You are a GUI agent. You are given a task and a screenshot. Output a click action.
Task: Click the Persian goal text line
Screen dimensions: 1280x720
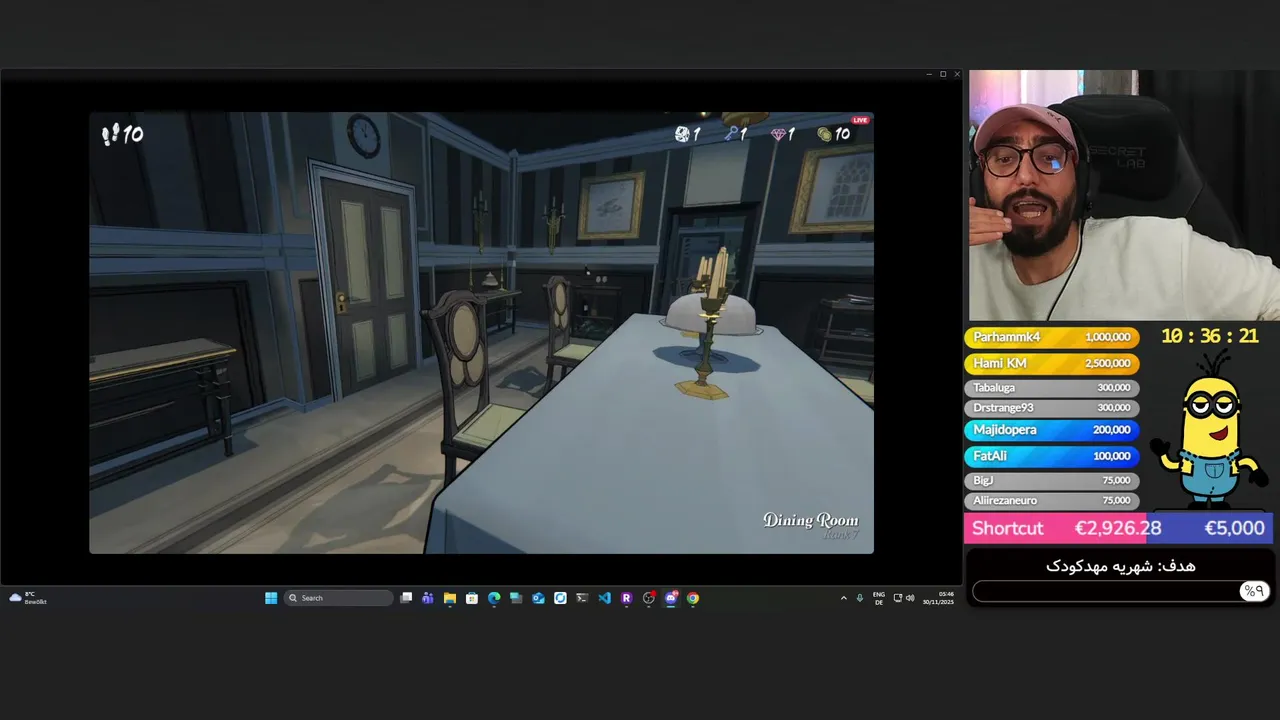click(1120, 566)
